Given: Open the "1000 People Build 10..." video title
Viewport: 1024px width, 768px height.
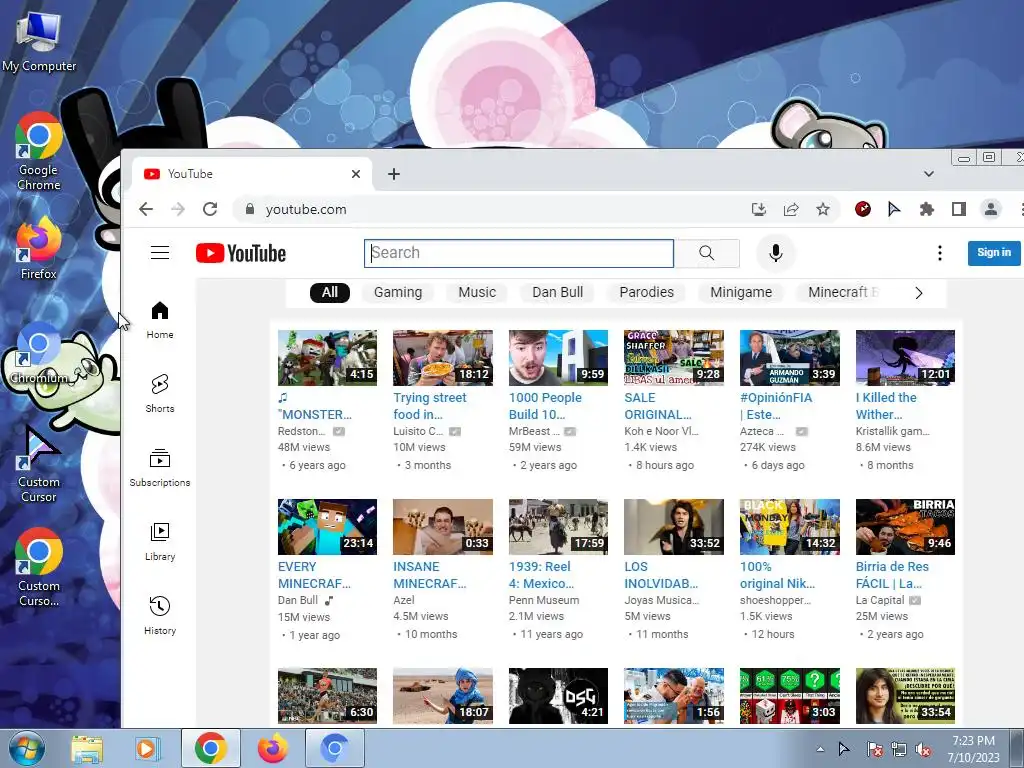Looking at the screenshot, I should [x=545, y=406].
